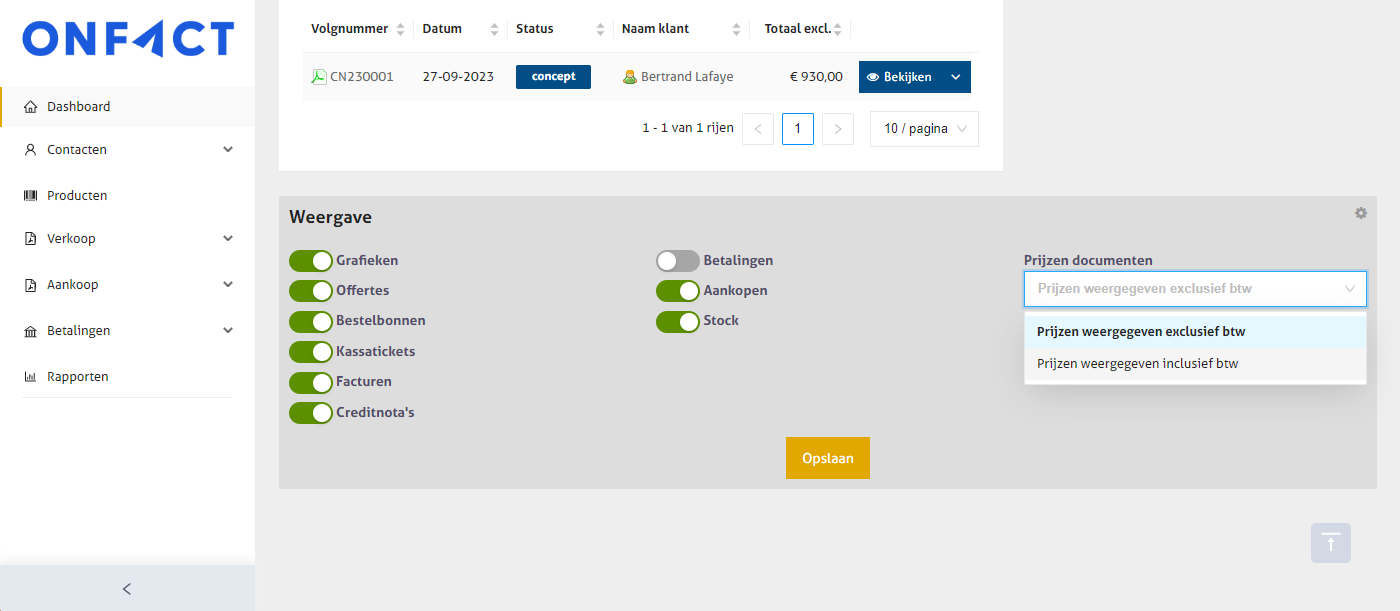Viewport: 1400px width, 611px height.
Task: Open the 10 / pagina page size dropdown
Action: point(924,129)
